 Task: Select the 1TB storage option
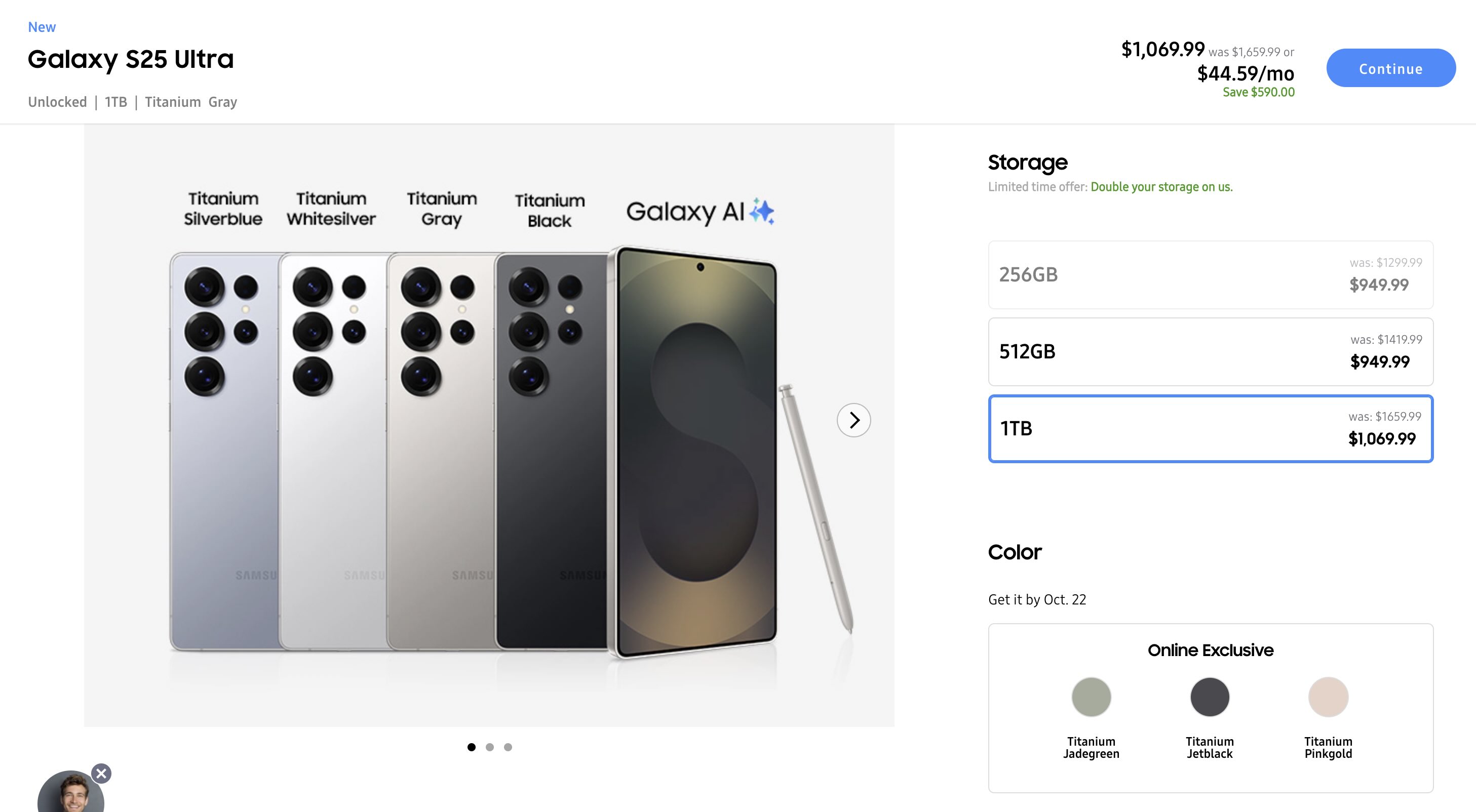click(x=1210, y=429)
